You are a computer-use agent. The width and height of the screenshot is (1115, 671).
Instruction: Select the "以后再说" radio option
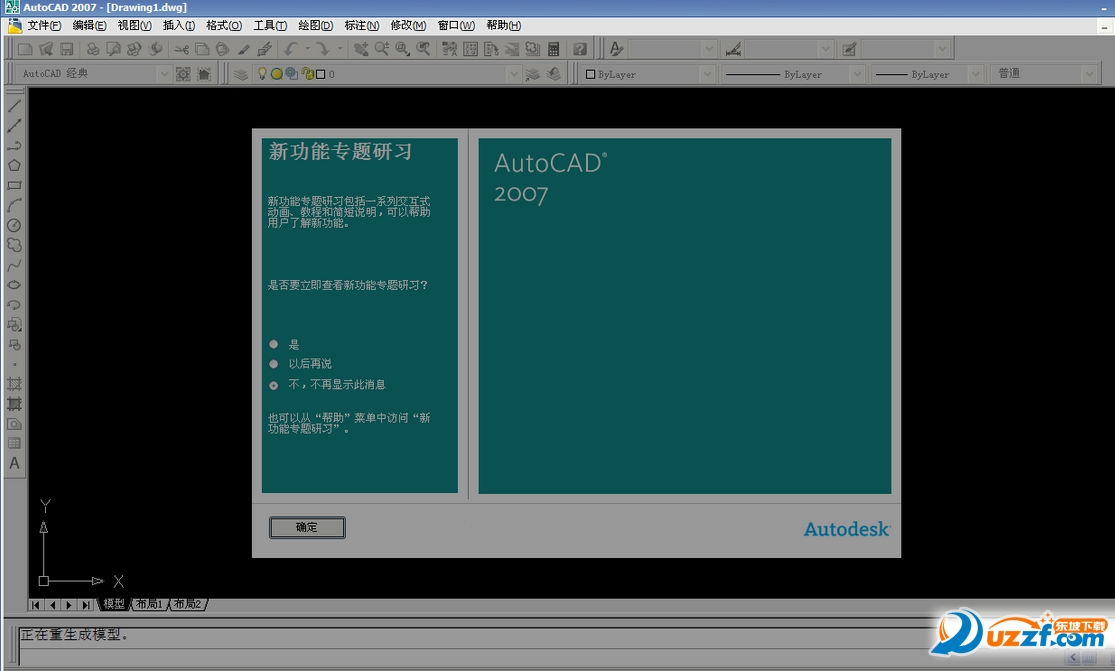pos(274,364)
